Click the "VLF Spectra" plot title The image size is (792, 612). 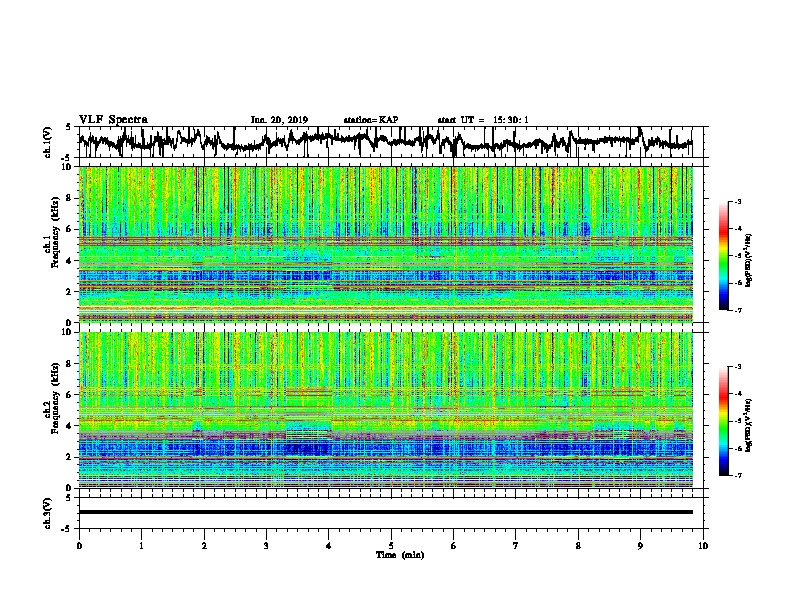(x=113, y=120)
